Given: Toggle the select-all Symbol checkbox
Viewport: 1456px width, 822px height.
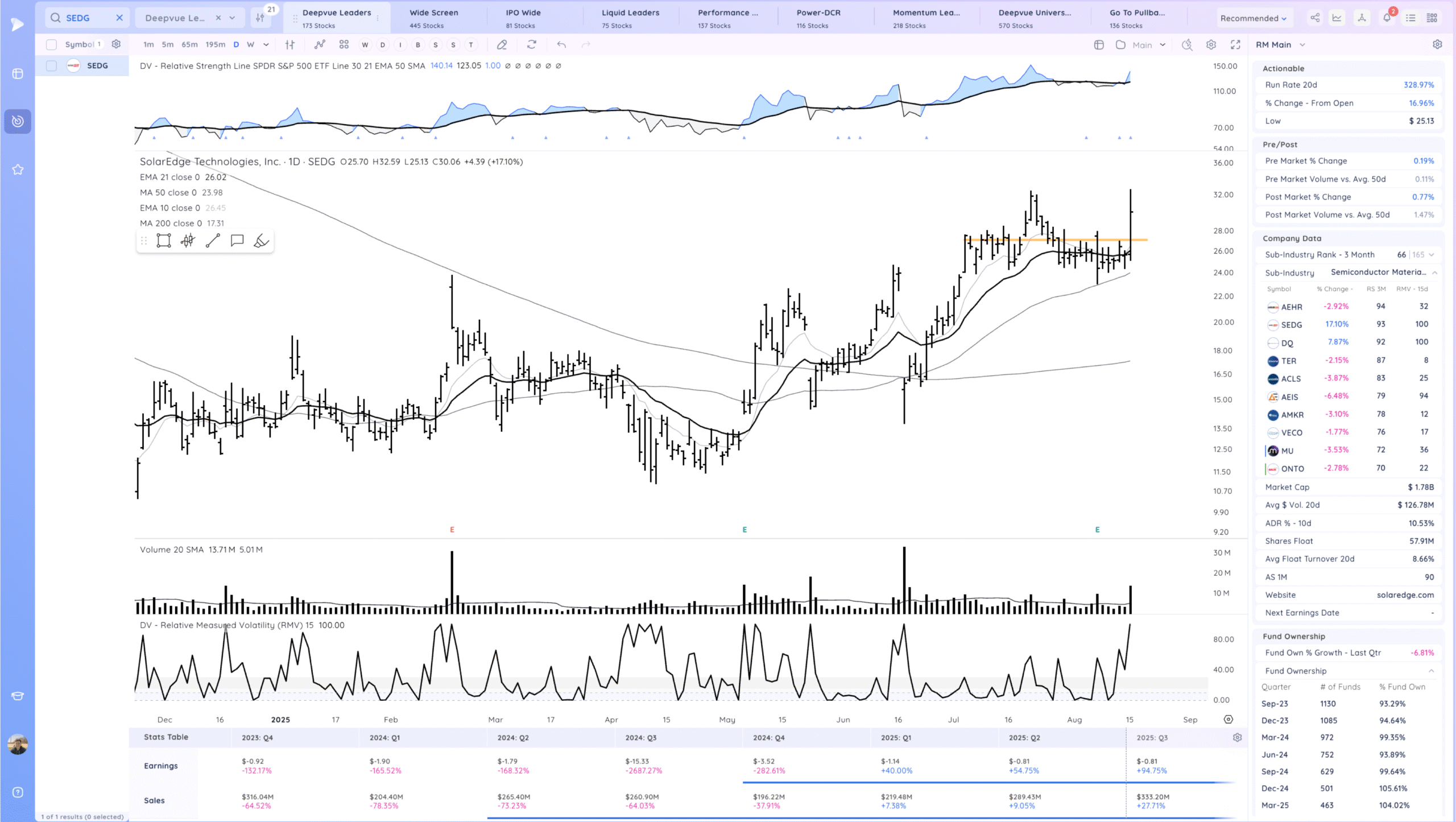Looking at the screenshot, I should click(x=51, y=44).
